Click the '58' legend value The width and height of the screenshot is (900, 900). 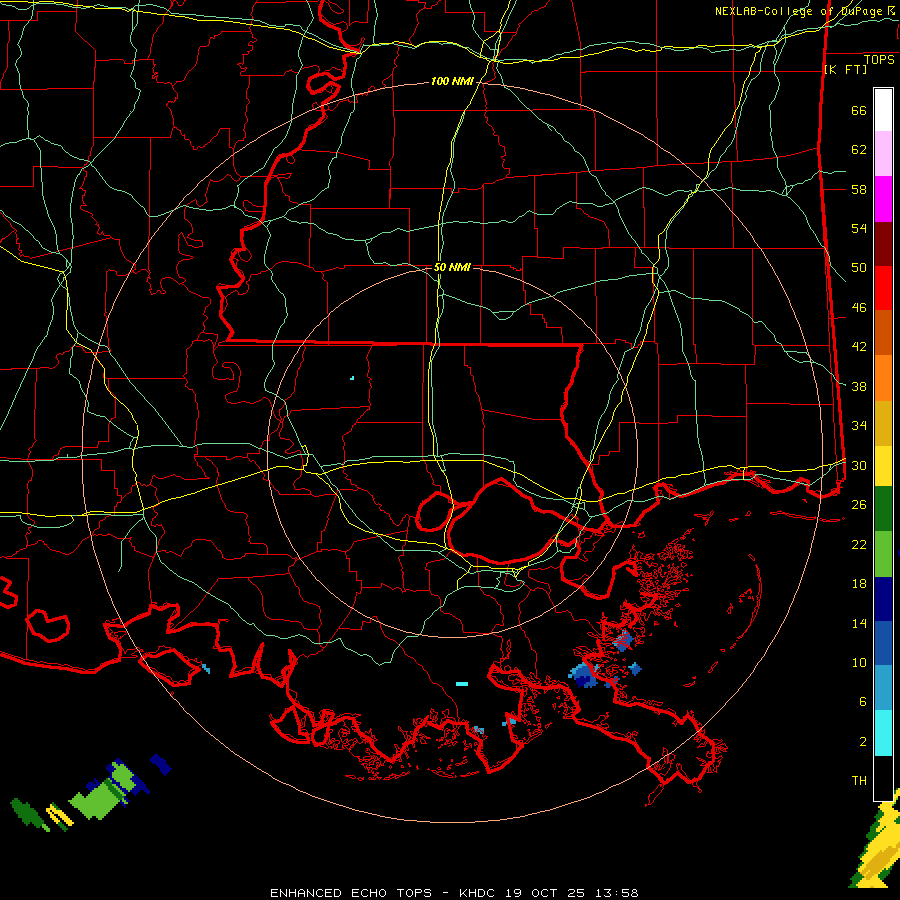point(859,189)
